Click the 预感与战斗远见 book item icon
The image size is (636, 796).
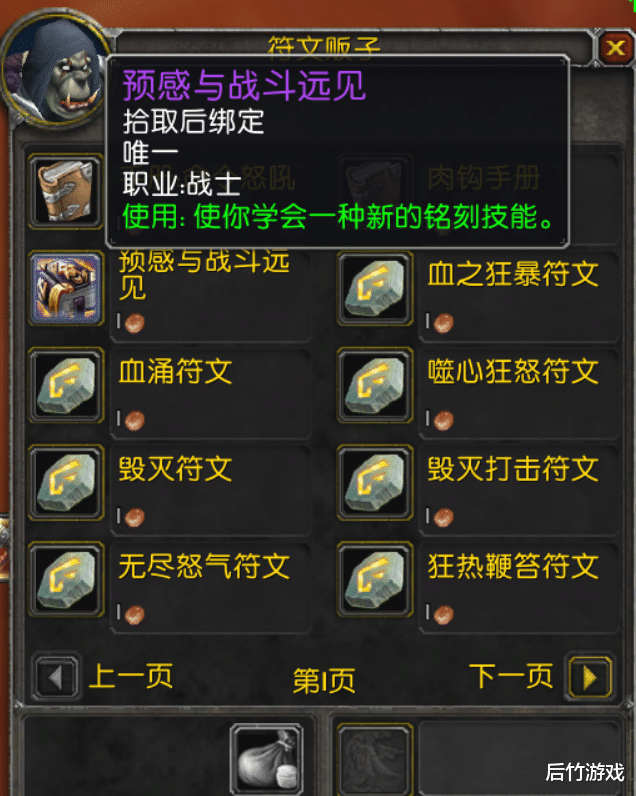coord(66,288)
